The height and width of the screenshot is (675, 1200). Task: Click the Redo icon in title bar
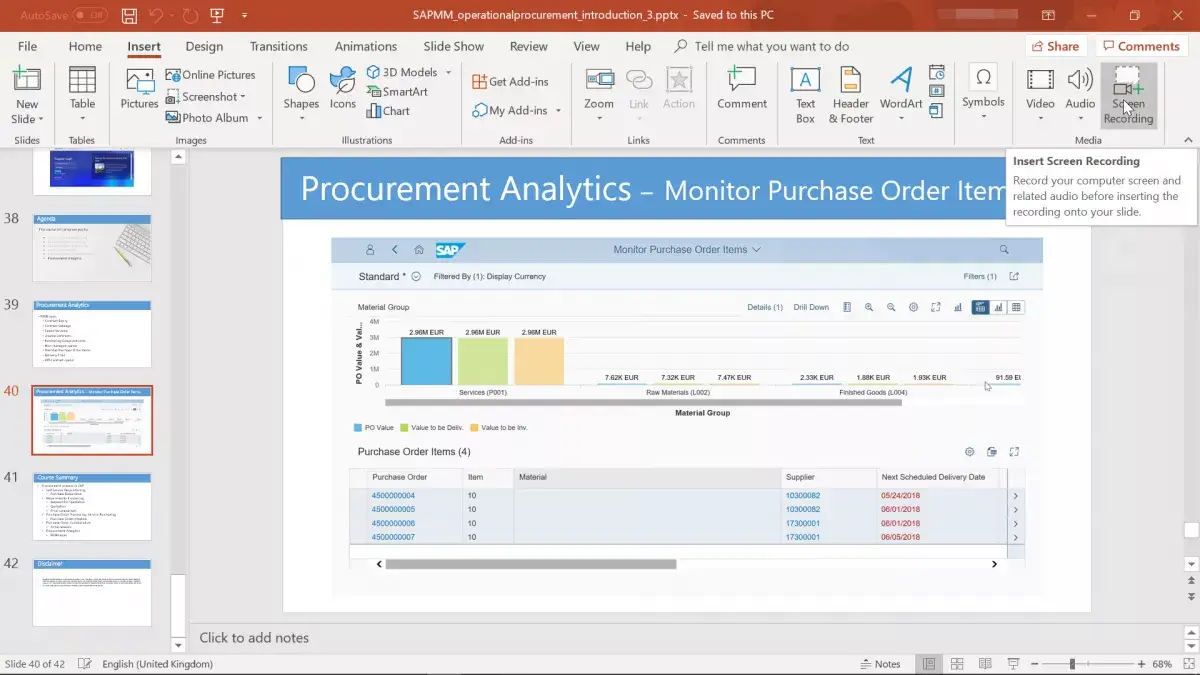coord(190,15)
